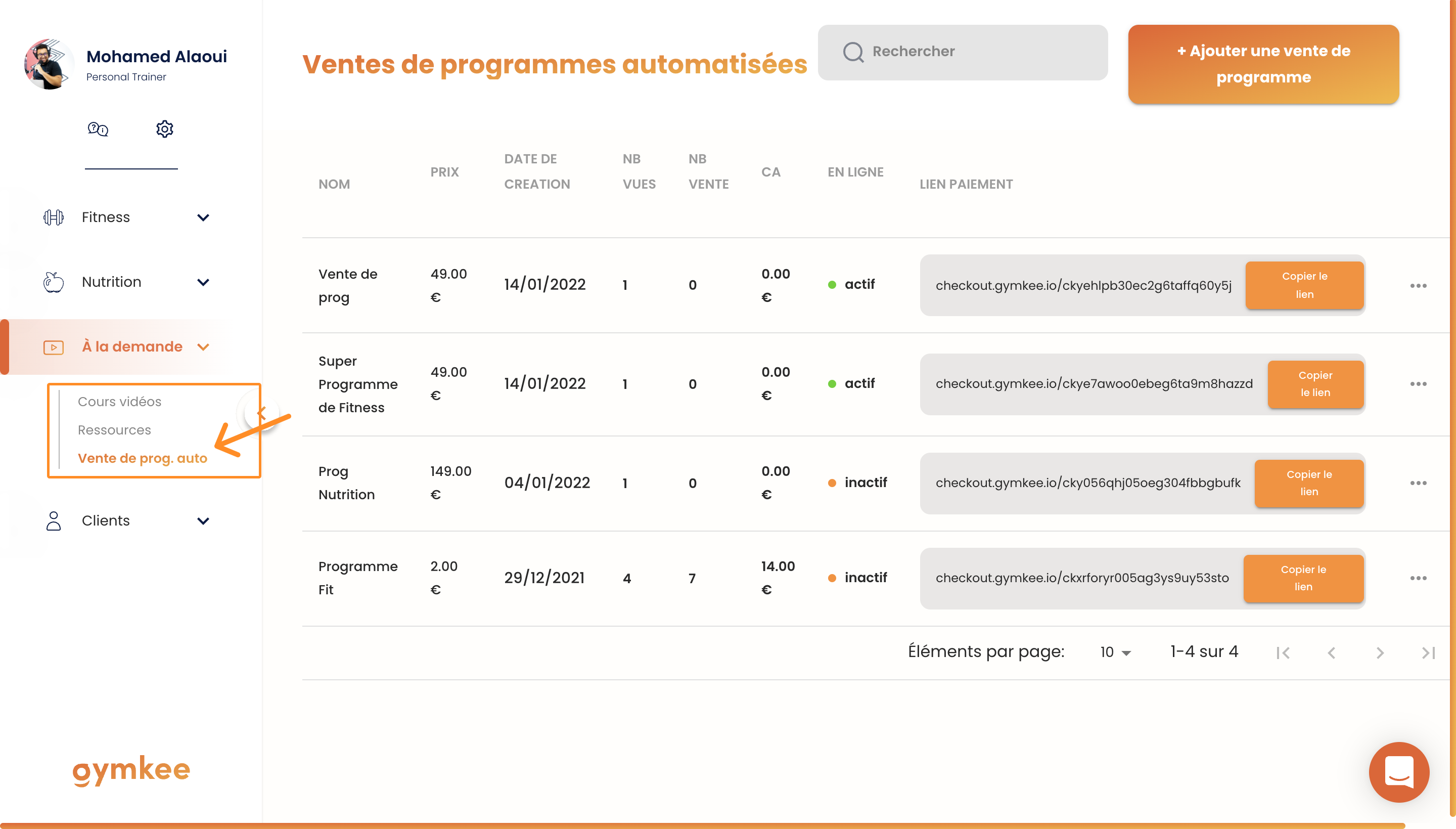The width and height of the screenshot is (1456, 829).
Task: Collapse the À la demande menu chevron
Action: [203, 347]
